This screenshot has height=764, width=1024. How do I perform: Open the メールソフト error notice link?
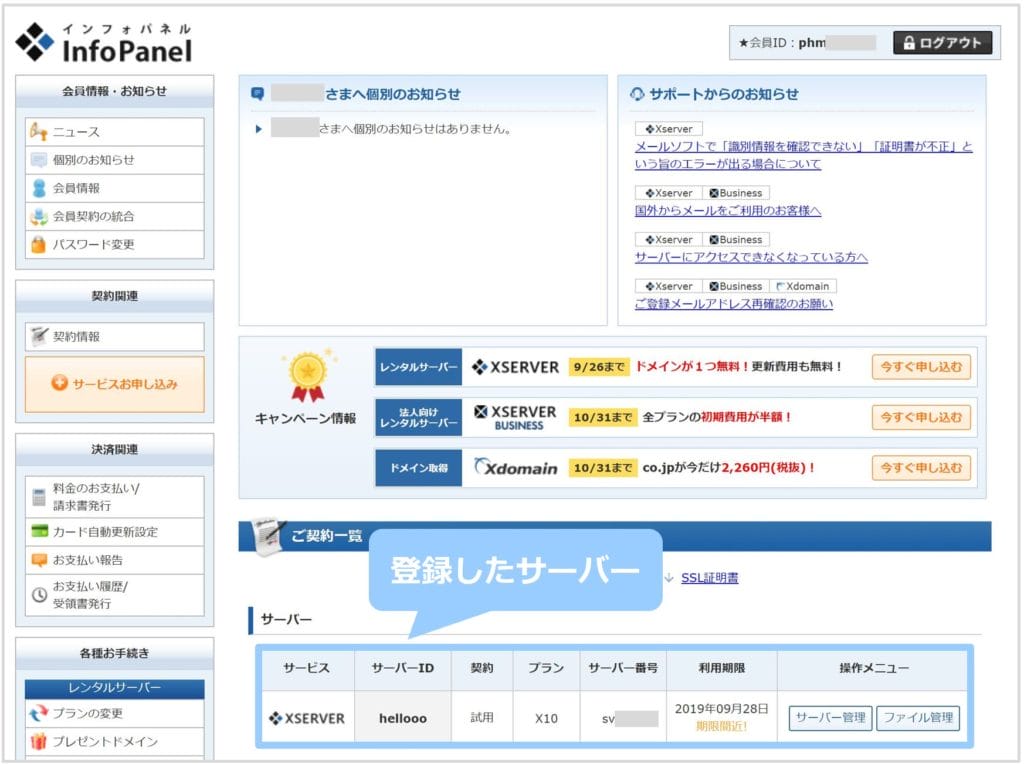tap(803, 155)
